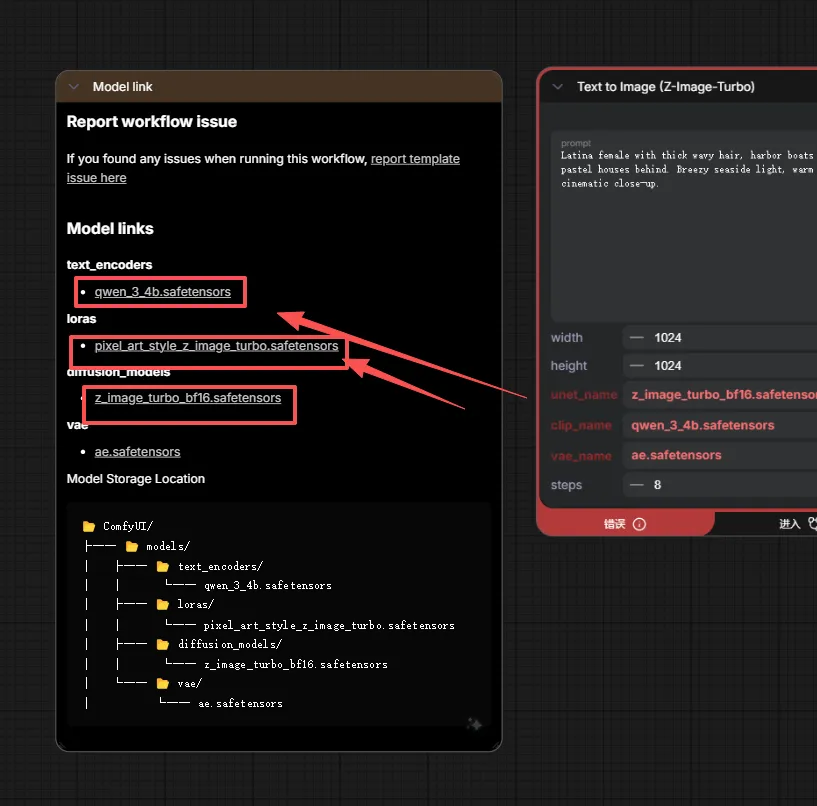Image resolution: width=817 pixels, height=806 pixels.
Task: Click the height label
Action: [x=568, y=366]
